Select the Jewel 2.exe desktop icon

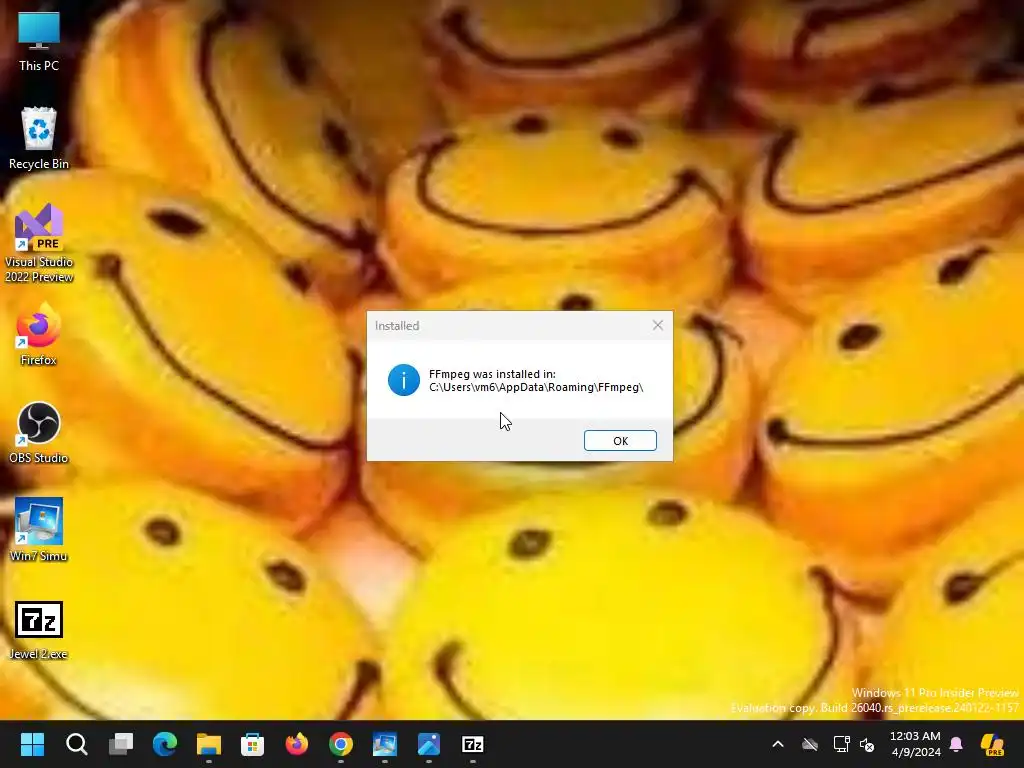point(39,630)
